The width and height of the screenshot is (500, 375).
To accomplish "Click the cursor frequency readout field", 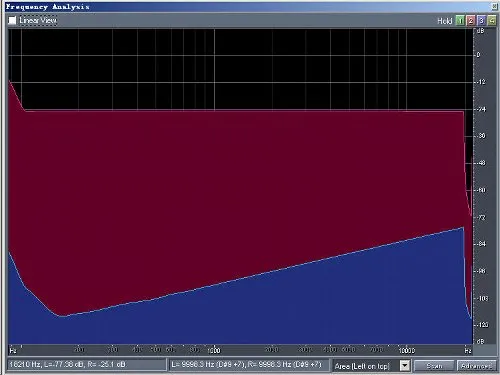I will (x=87, y=365).
